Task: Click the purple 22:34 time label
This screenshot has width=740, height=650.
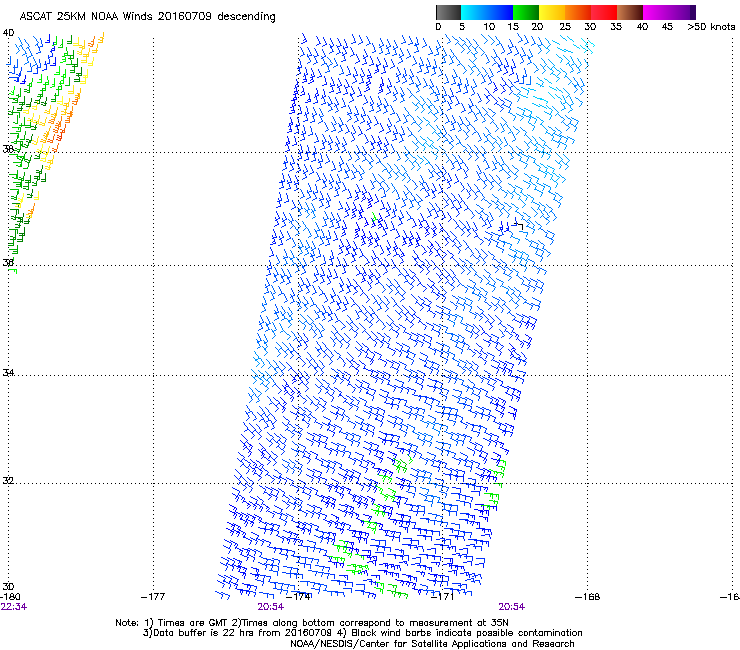Action: [x=14, y=607]
